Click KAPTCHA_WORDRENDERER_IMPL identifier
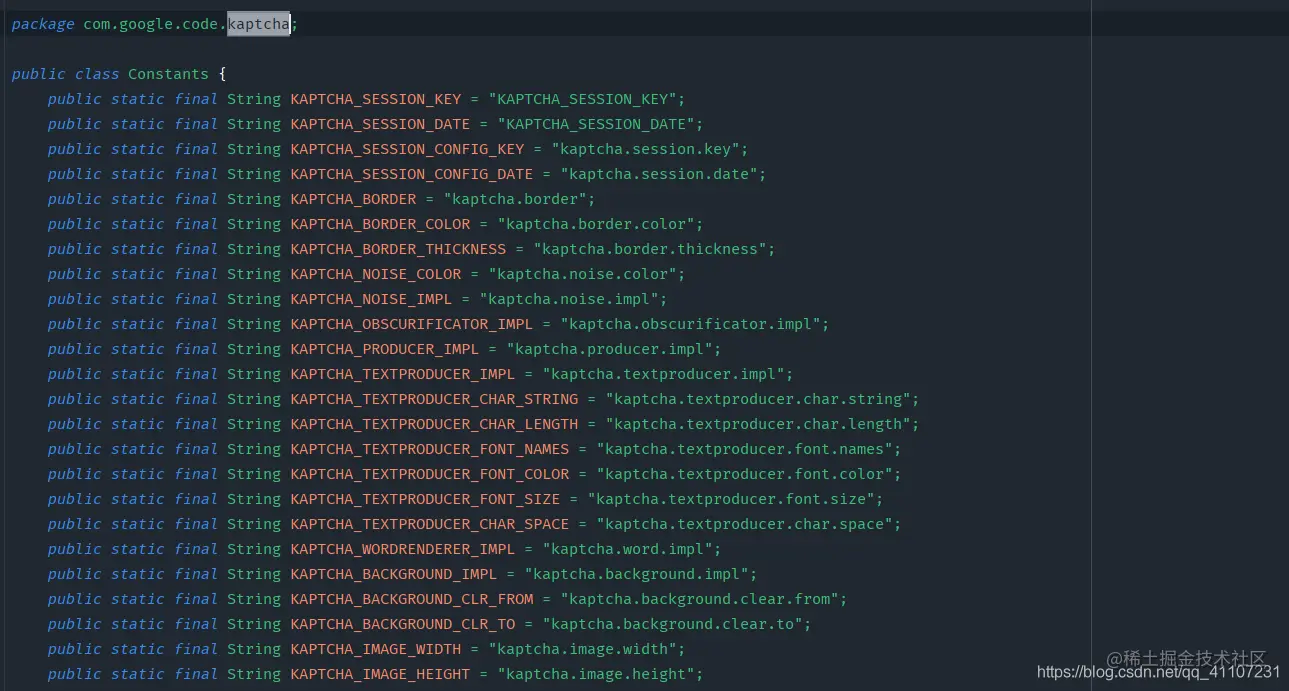 403,549
